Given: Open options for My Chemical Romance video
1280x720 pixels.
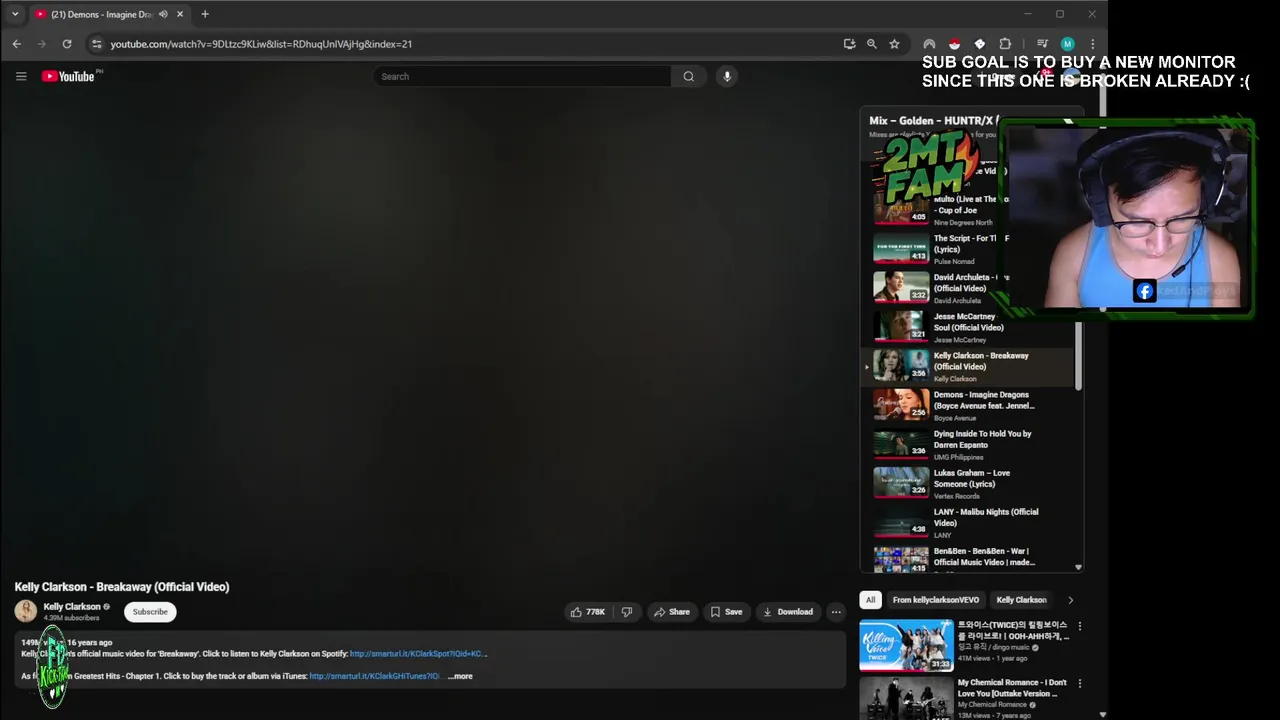Looking at the screenshot, I should pyautogui.click(x=1079, y=684).
